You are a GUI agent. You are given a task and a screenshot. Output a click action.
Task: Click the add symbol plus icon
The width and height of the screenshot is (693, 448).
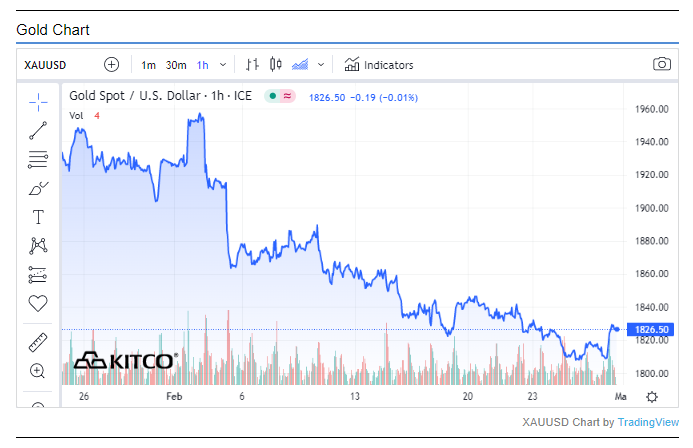[x=112, y=65]
